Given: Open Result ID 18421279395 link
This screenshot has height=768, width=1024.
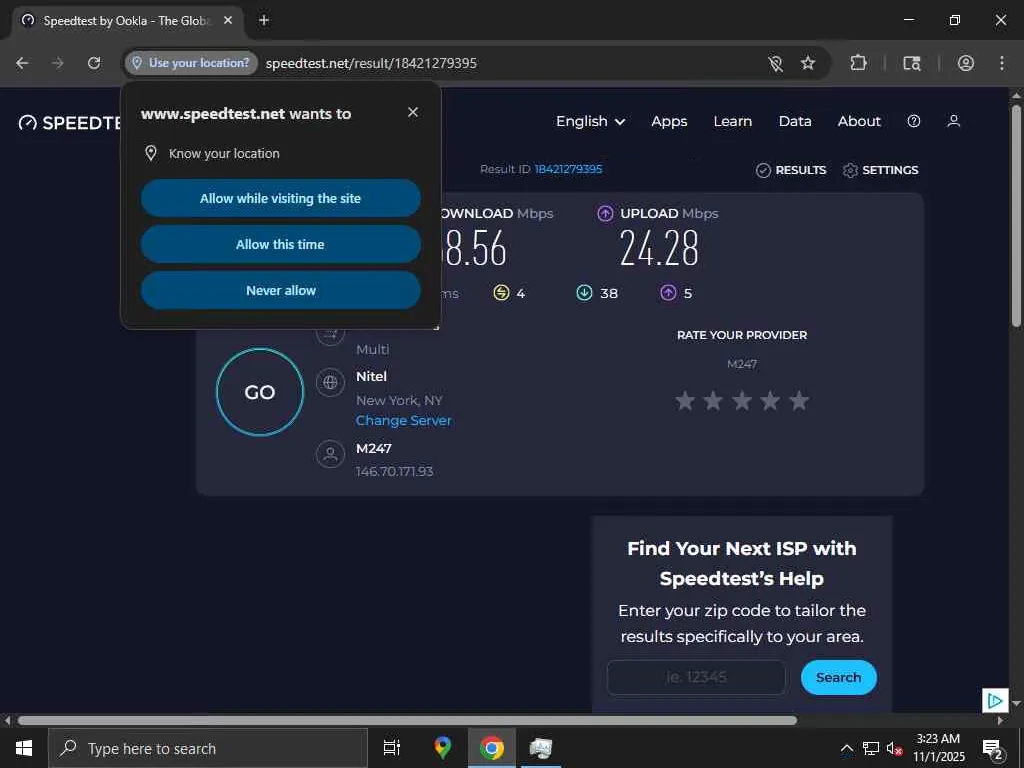Looking at the screenshot, I should pyautogui.click(x=568, y=169).
